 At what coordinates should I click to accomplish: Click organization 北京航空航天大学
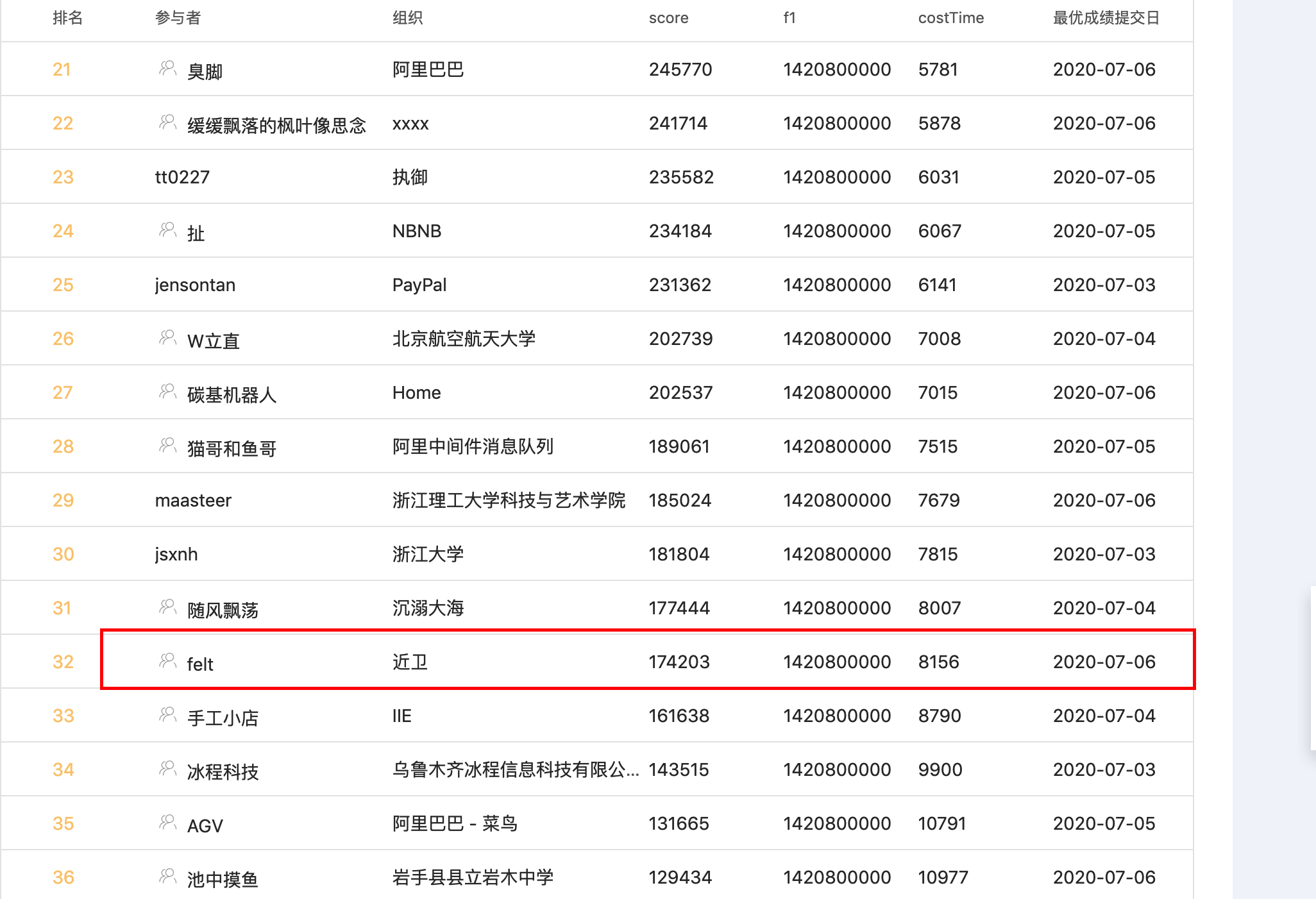tap(464, 339)
